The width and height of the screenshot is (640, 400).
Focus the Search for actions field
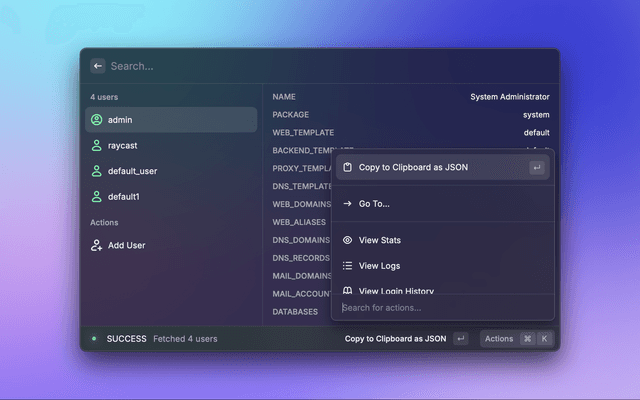[440, 307]
